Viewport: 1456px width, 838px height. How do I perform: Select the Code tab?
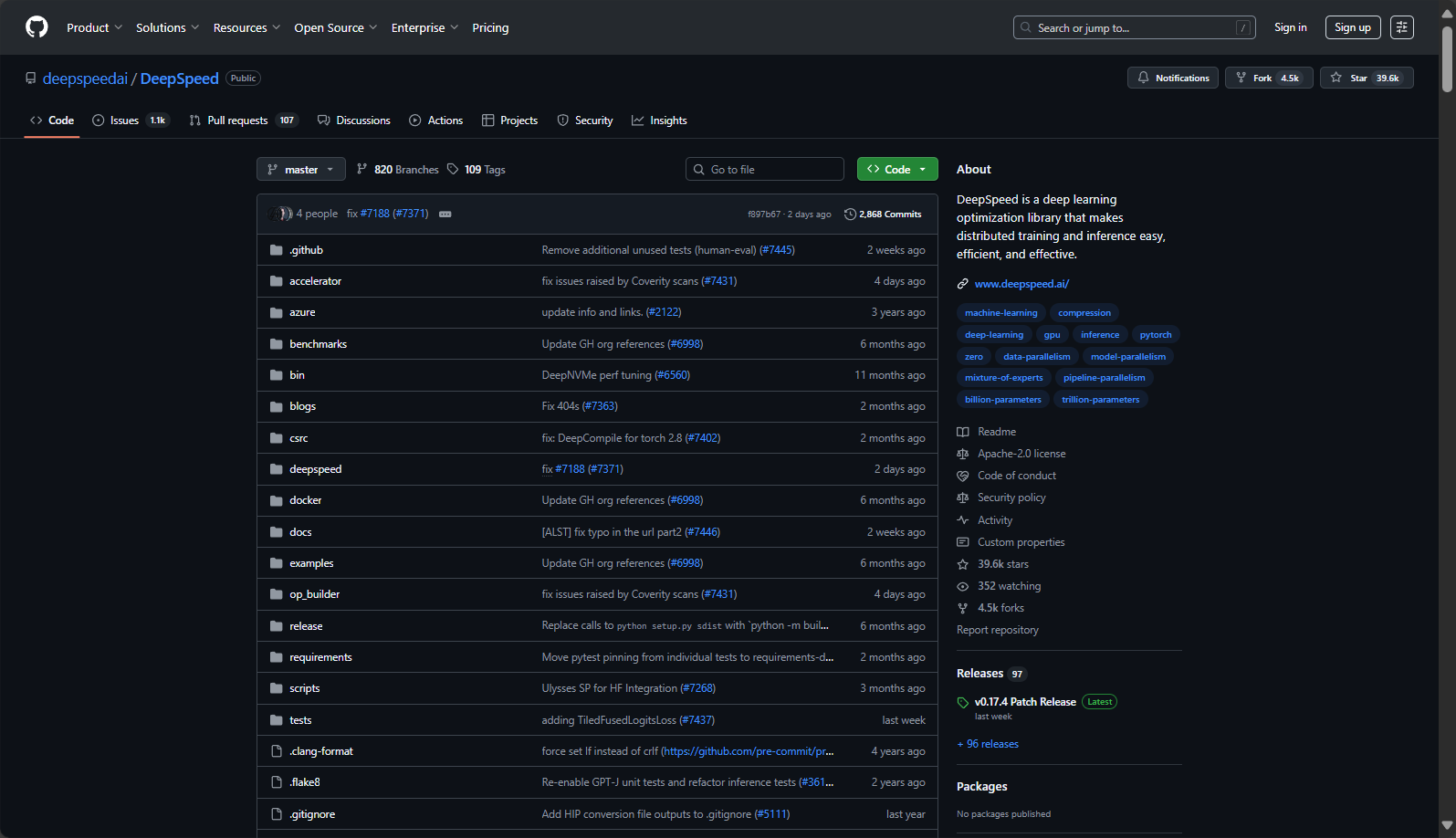[x=52, y=120]
